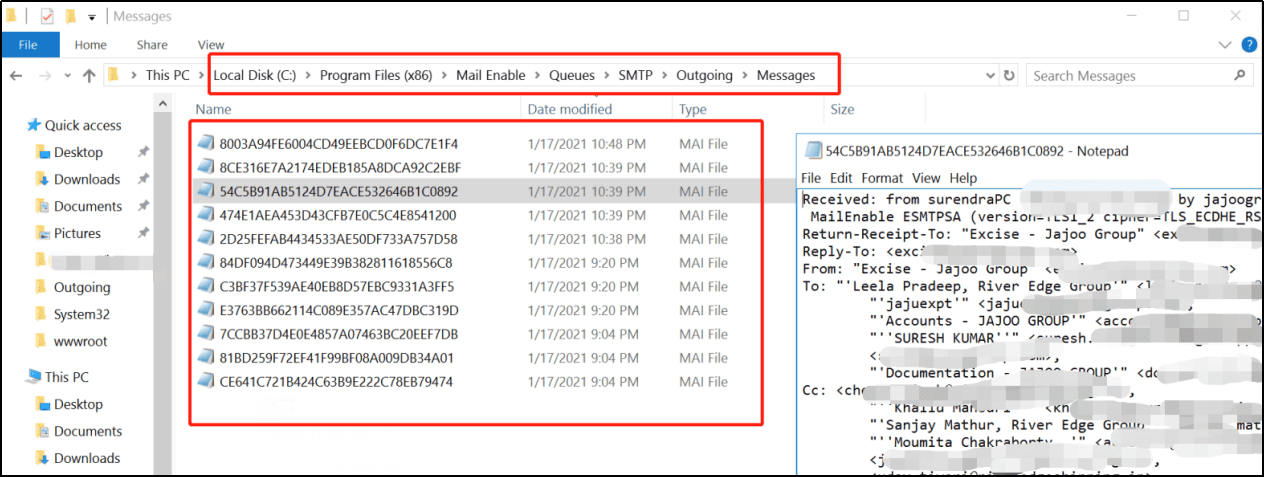The image size is (1264, 477).
Task: Click the Notepad title bar icon
Action: [813, 152]
